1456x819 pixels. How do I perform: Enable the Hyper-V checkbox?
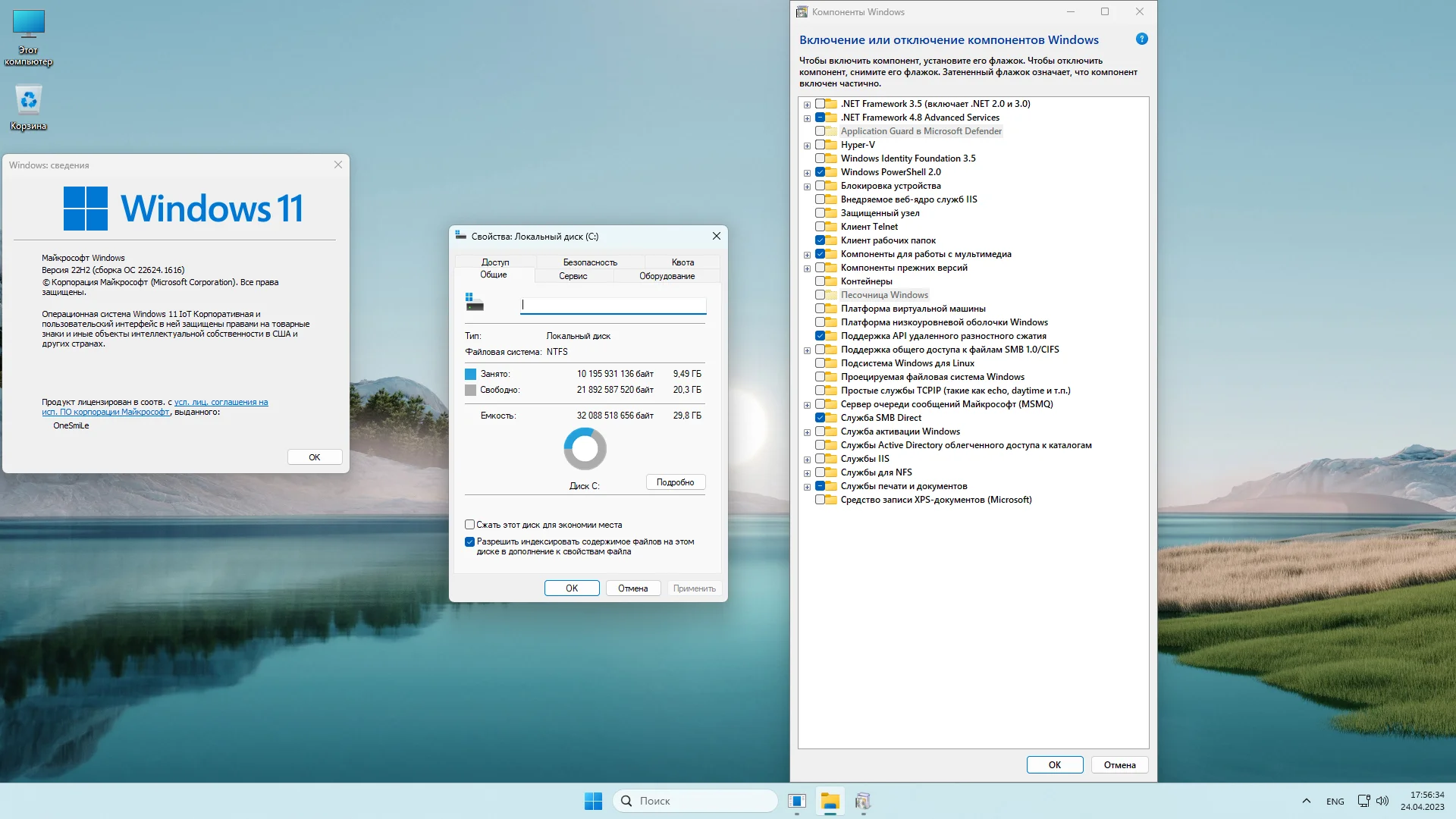(820, 145)
